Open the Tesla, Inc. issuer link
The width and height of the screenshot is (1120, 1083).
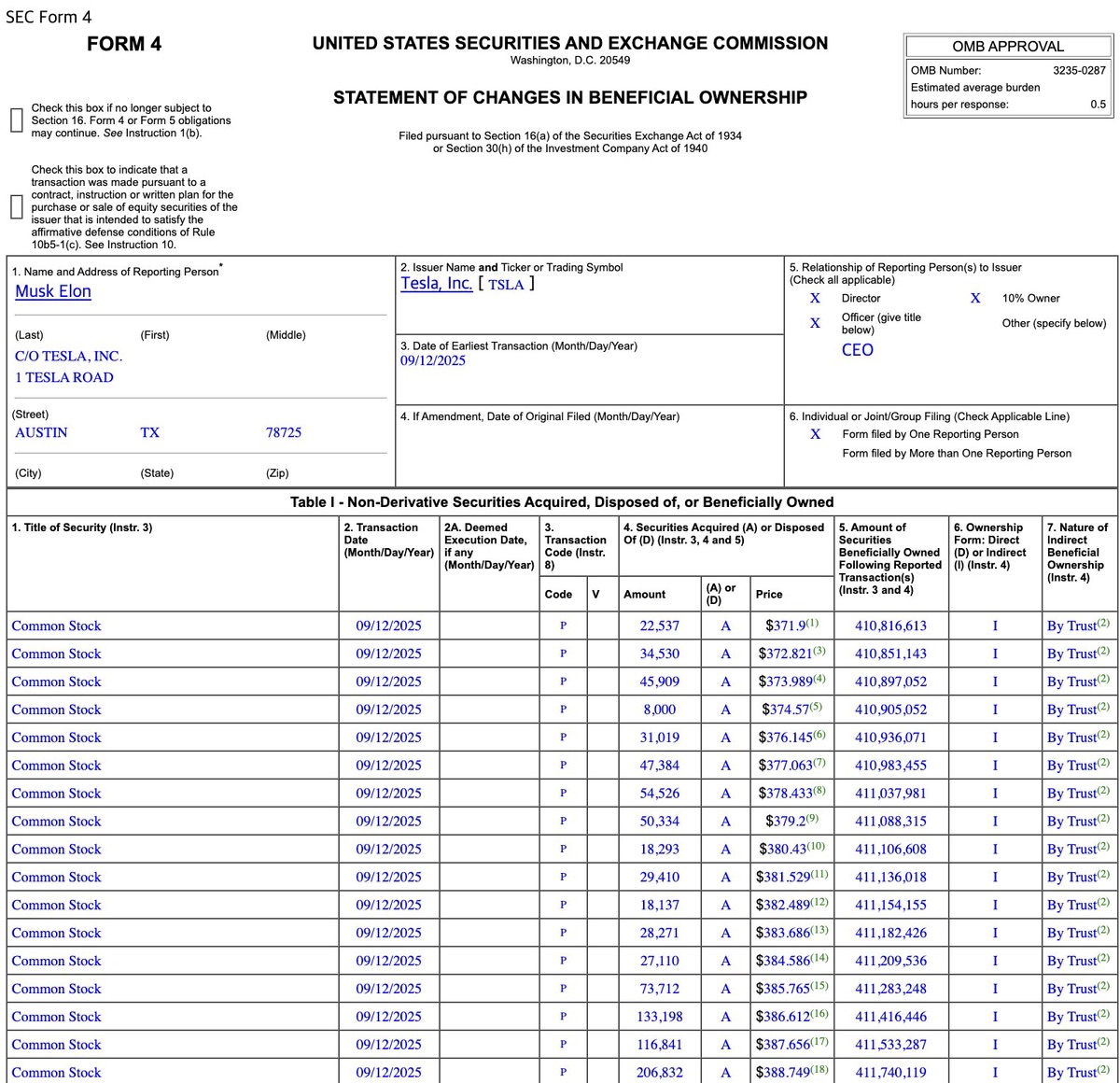click(x=436, y=284)
